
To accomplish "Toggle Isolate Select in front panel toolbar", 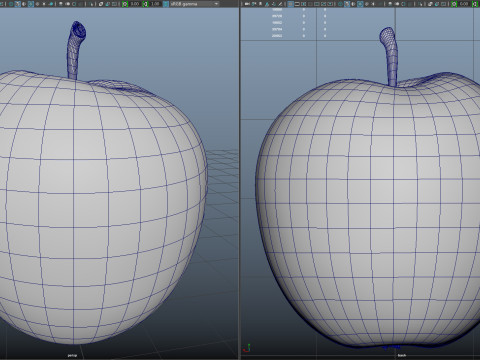I will [x=420, y=4].
